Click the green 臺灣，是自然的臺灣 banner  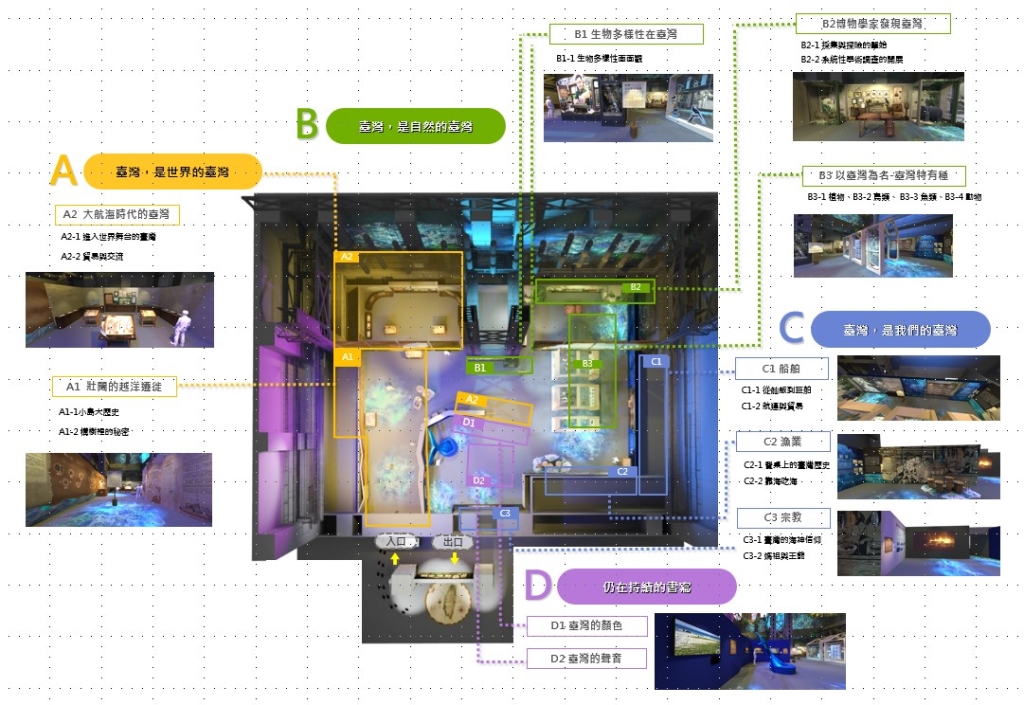[x=415, y=126]
